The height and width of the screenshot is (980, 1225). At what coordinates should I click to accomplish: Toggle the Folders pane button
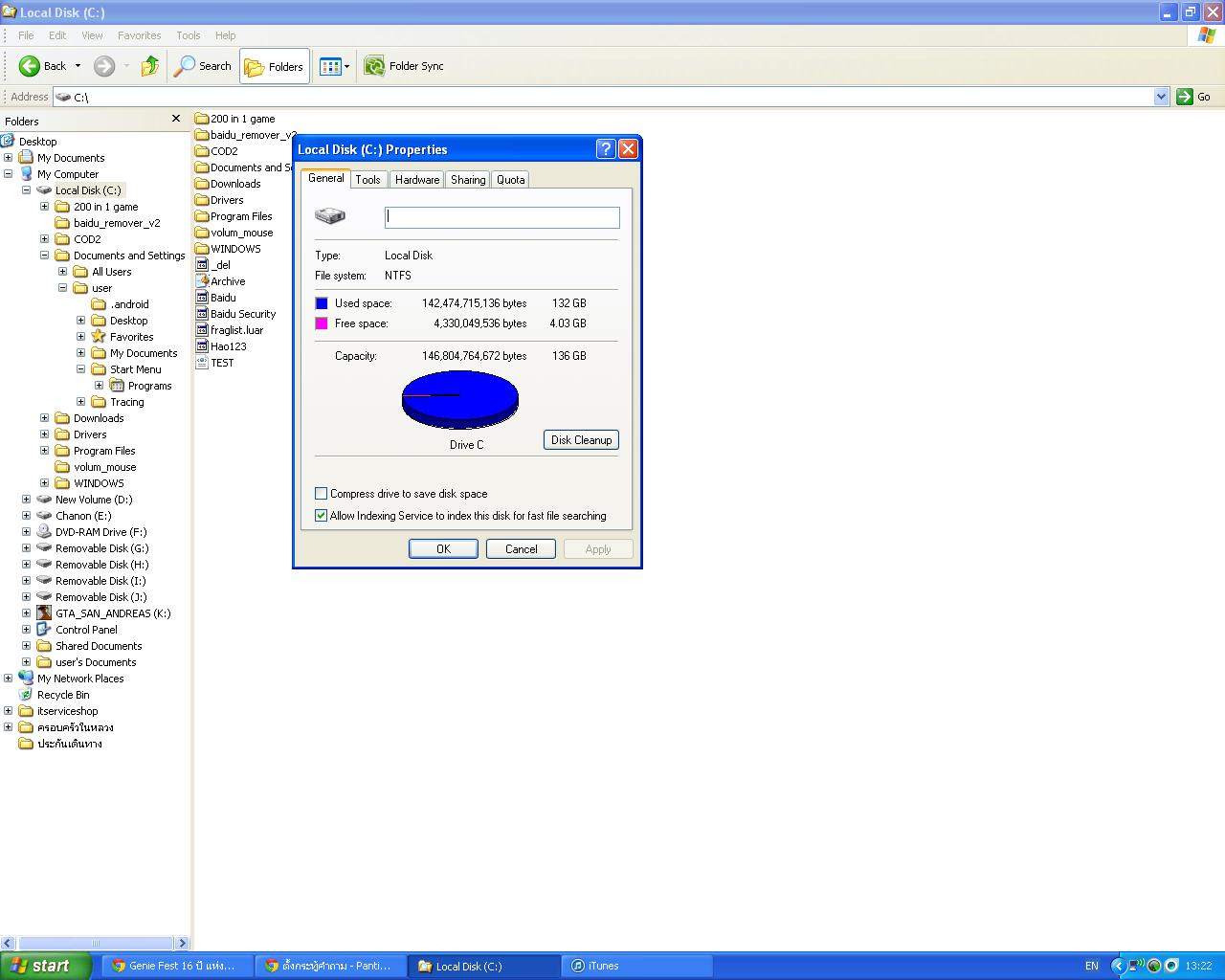coord(275,66)
